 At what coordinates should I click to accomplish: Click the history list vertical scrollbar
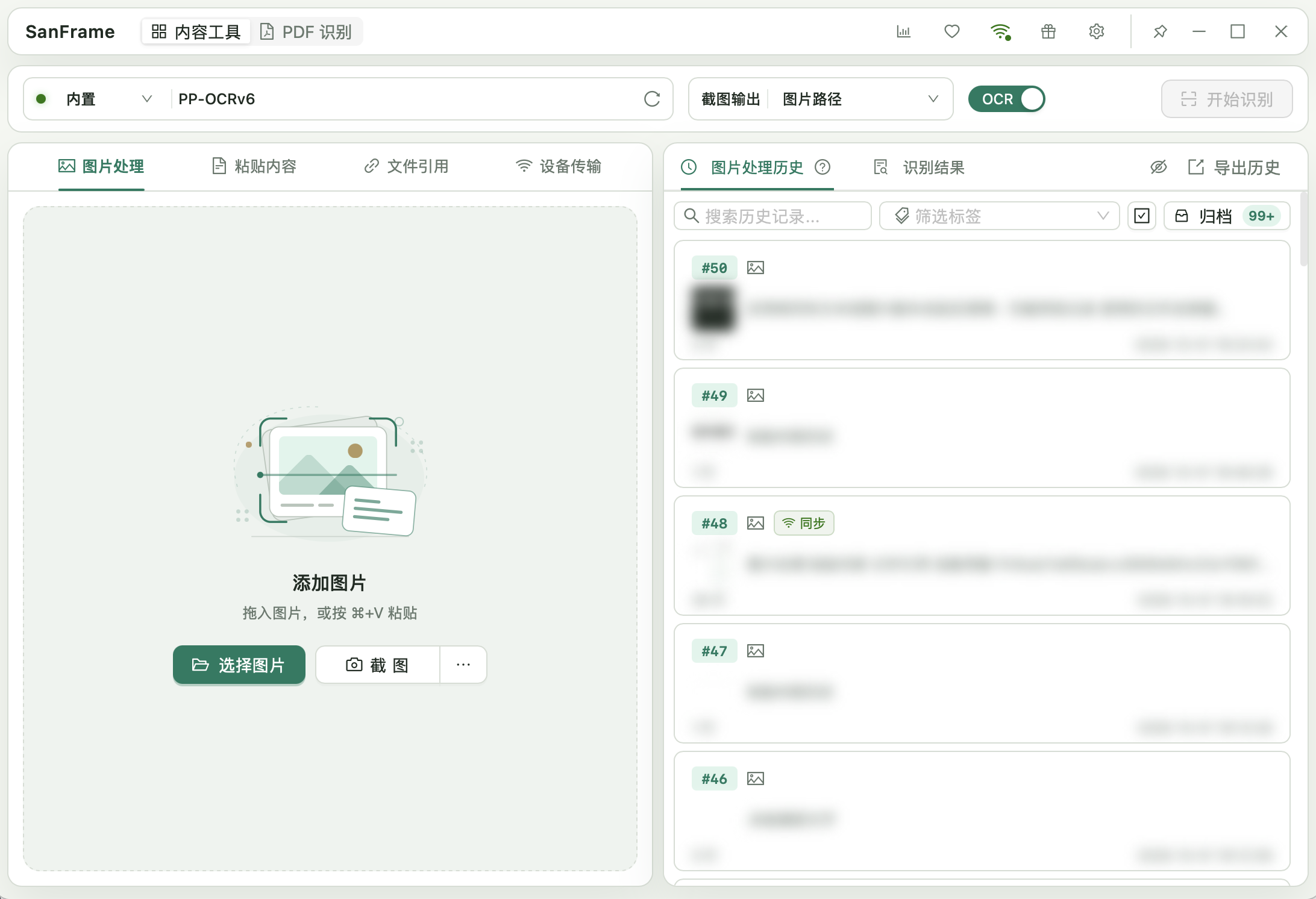tap(1303, 229)
